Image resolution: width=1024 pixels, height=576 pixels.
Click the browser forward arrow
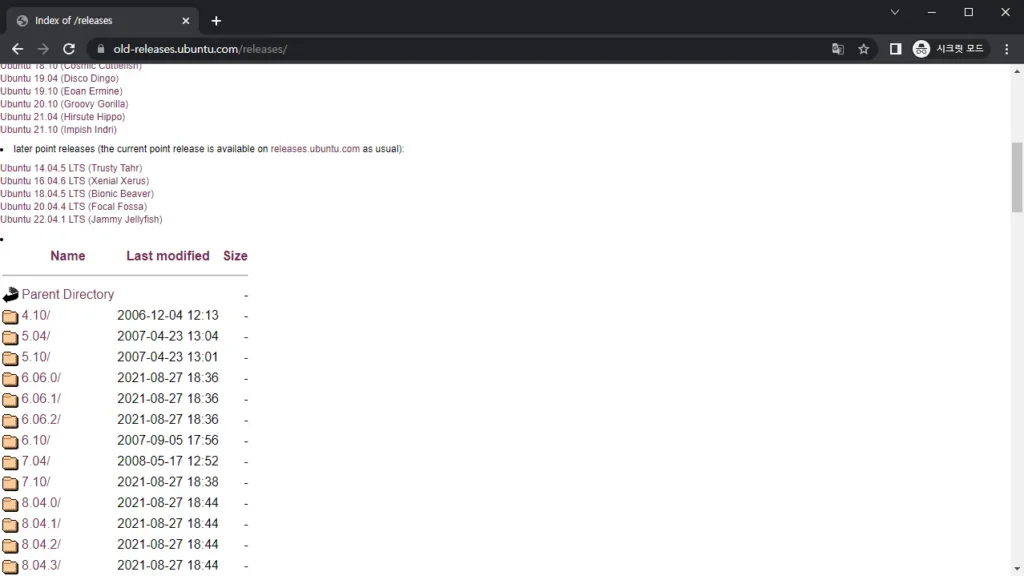pos(43,49)
